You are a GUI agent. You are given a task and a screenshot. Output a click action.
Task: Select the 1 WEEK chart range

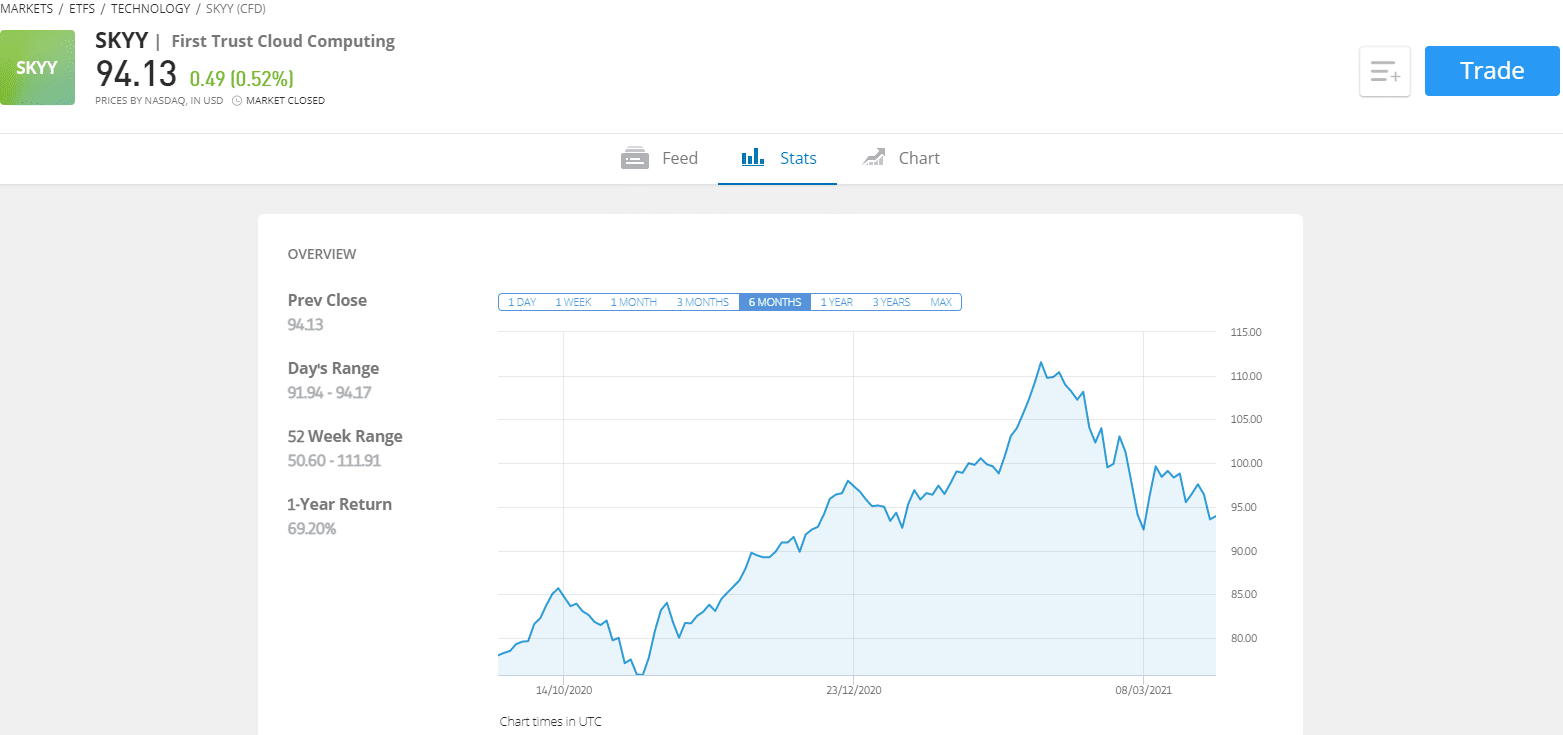pos(574,302)
